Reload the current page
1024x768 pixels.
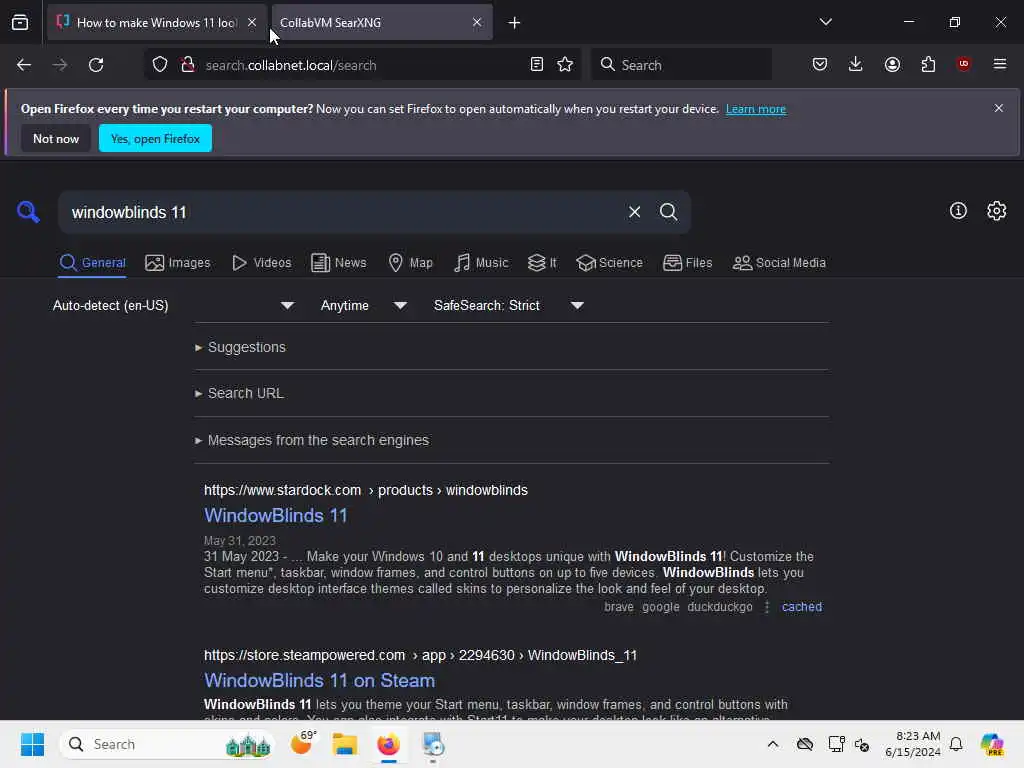[x=96, y=65]
